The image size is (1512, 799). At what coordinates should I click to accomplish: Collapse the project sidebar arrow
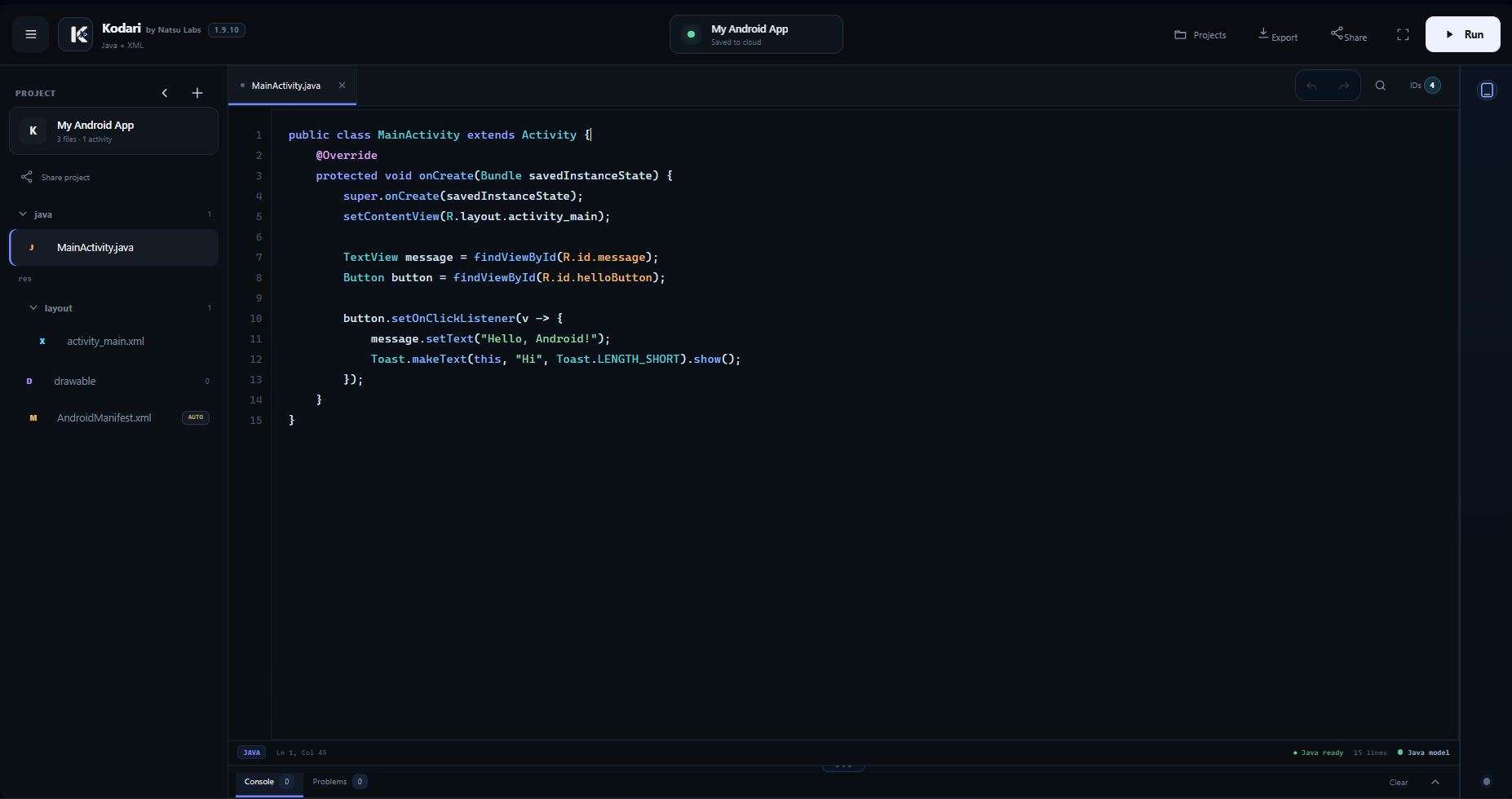point(165,93)
